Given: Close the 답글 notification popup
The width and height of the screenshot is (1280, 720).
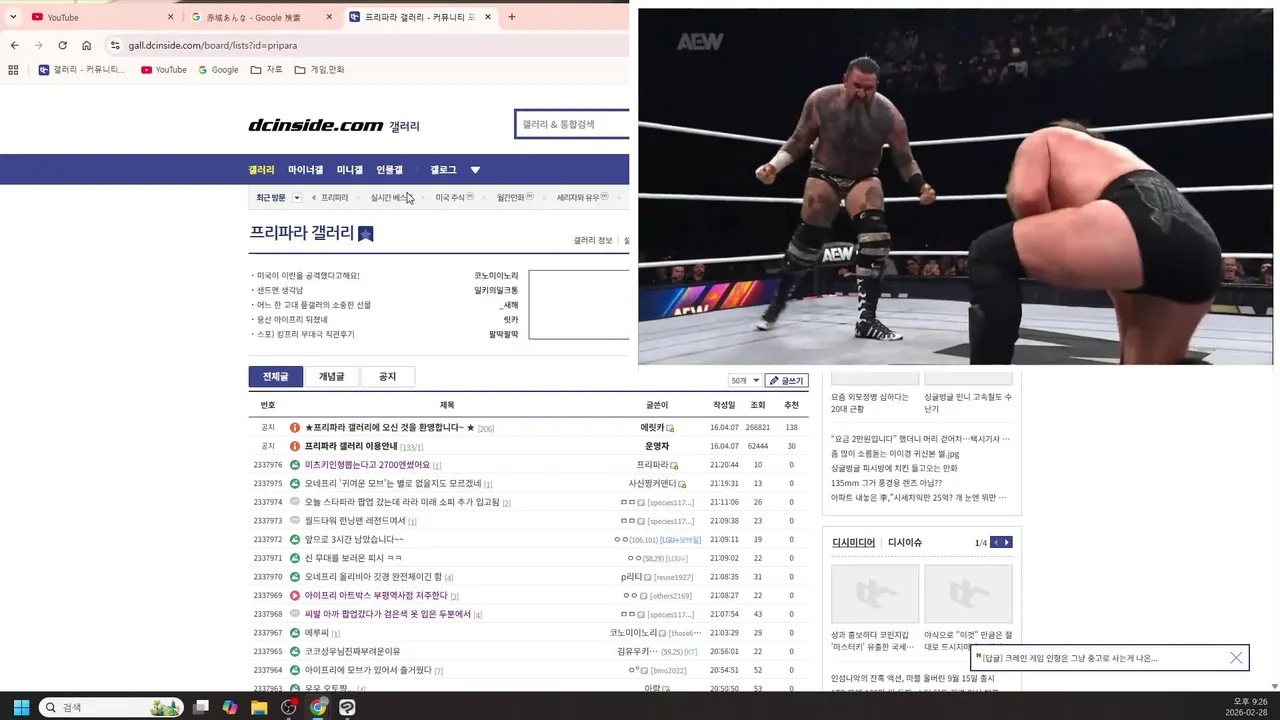Looking at the screenshot, I should click(x=1236, y=658).
